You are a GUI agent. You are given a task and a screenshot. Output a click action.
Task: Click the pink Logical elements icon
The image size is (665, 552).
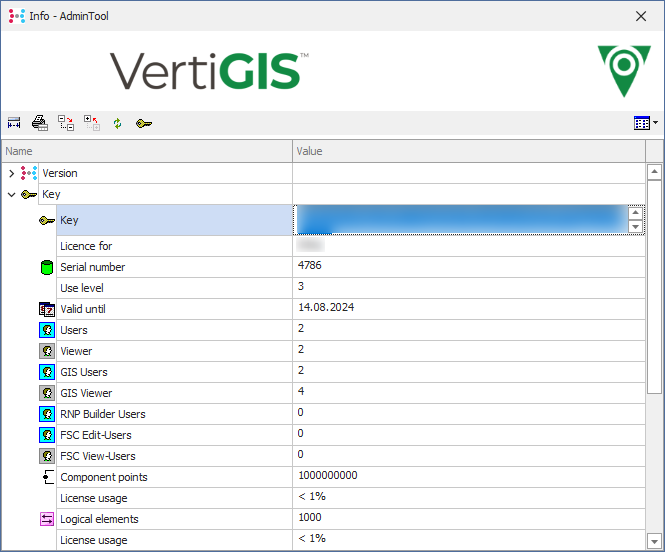(47, 519)
